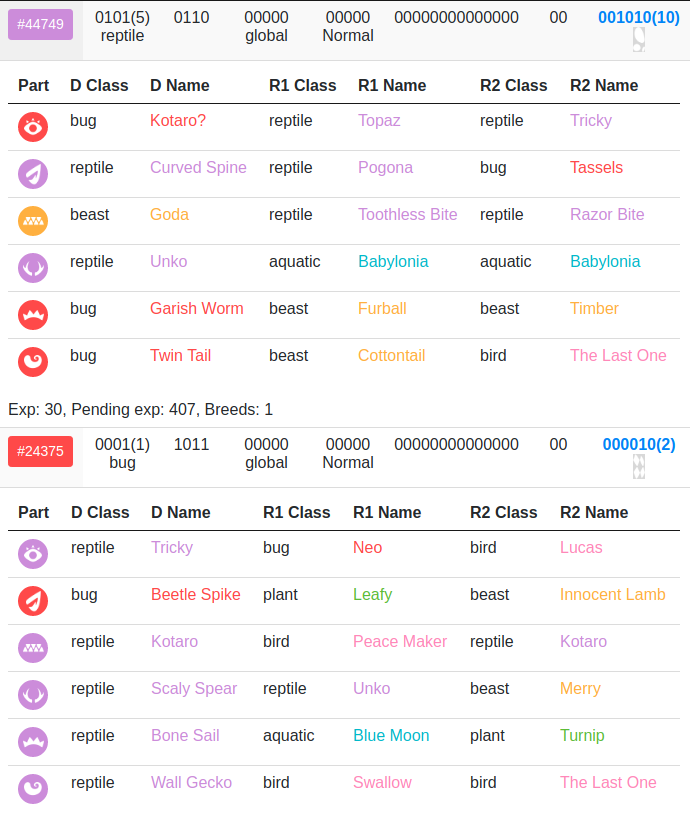This screenshot has height=818, width=690.
Task: Click the orange mouth icon for Goda
Action: [33, 221]
